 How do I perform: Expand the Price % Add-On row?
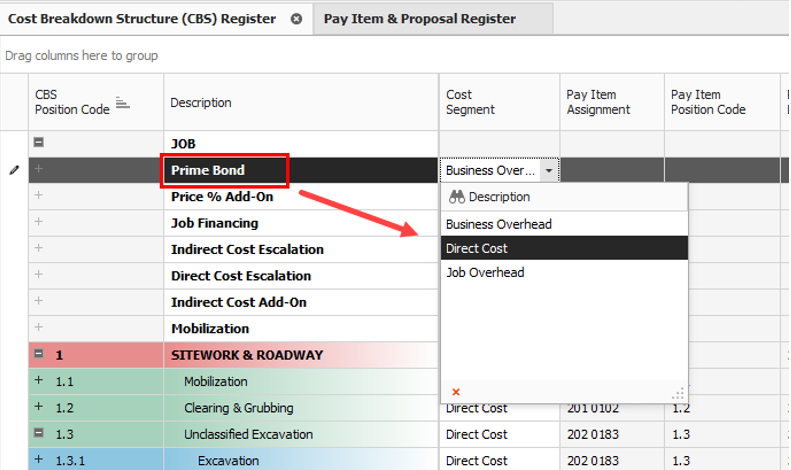coord(38,195)
